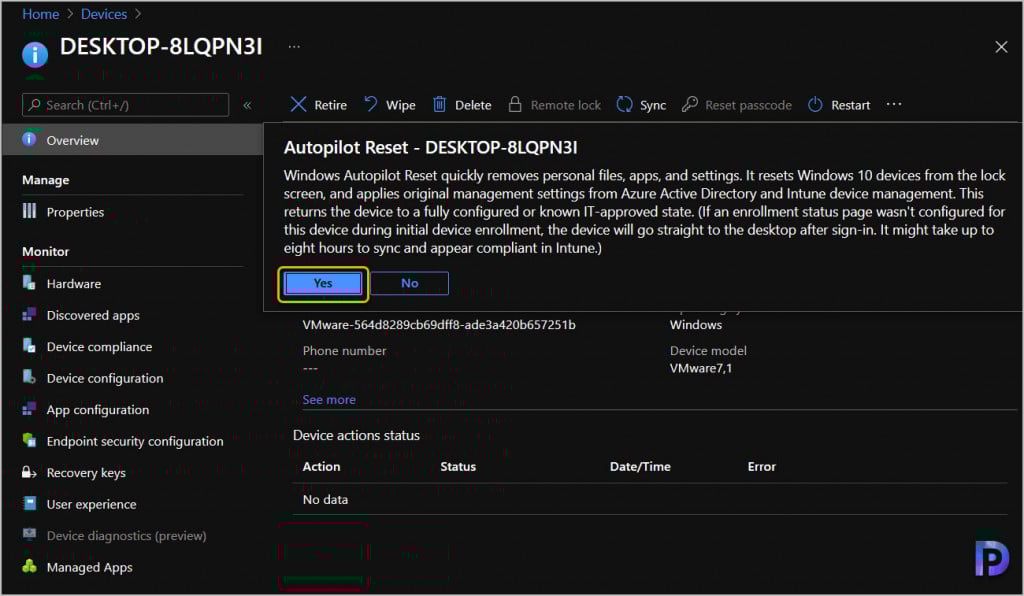Click the Managed Apps icon
This screenshot has height=596, width=1024.
click(29, 566)
